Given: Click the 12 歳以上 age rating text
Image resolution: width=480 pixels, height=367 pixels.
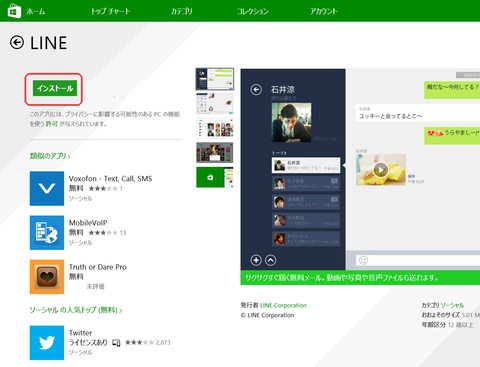Looking at the screenshot, I should pos(460,325).
